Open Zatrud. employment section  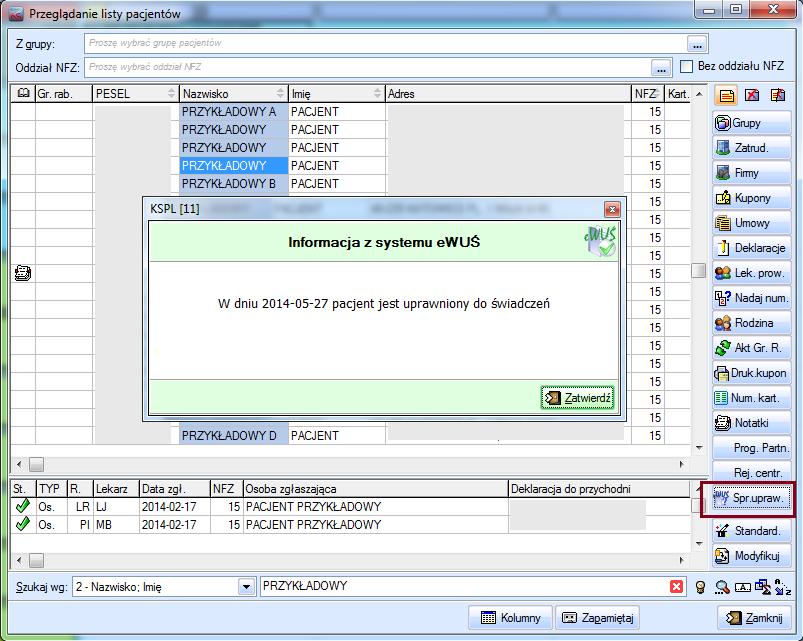(751, 148)
